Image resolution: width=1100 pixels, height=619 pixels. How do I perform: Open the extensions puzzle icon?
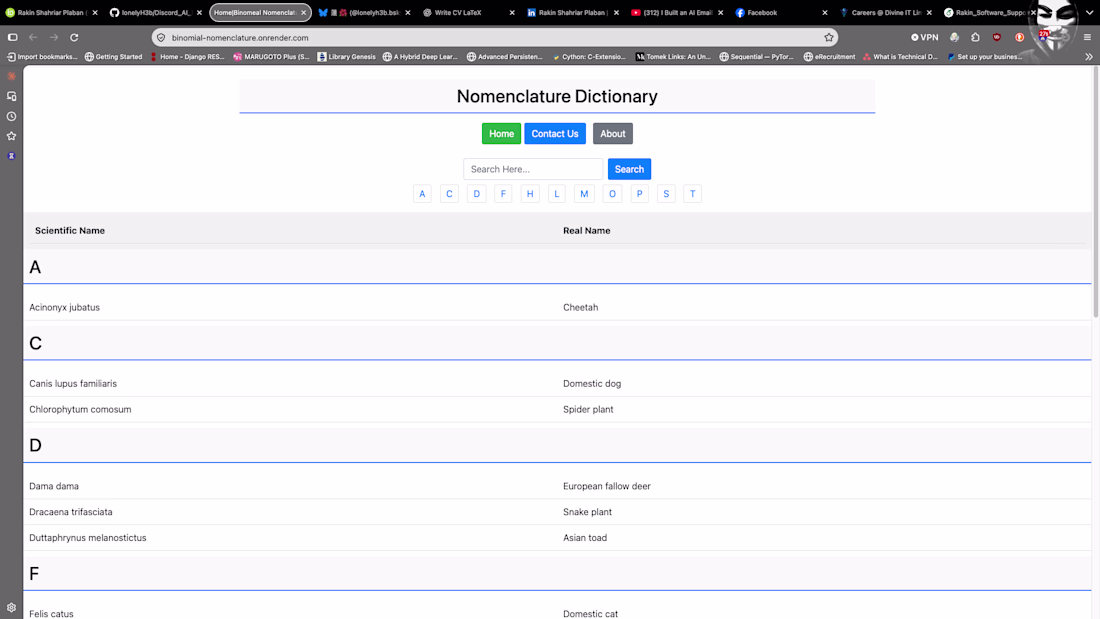point(975,37)
